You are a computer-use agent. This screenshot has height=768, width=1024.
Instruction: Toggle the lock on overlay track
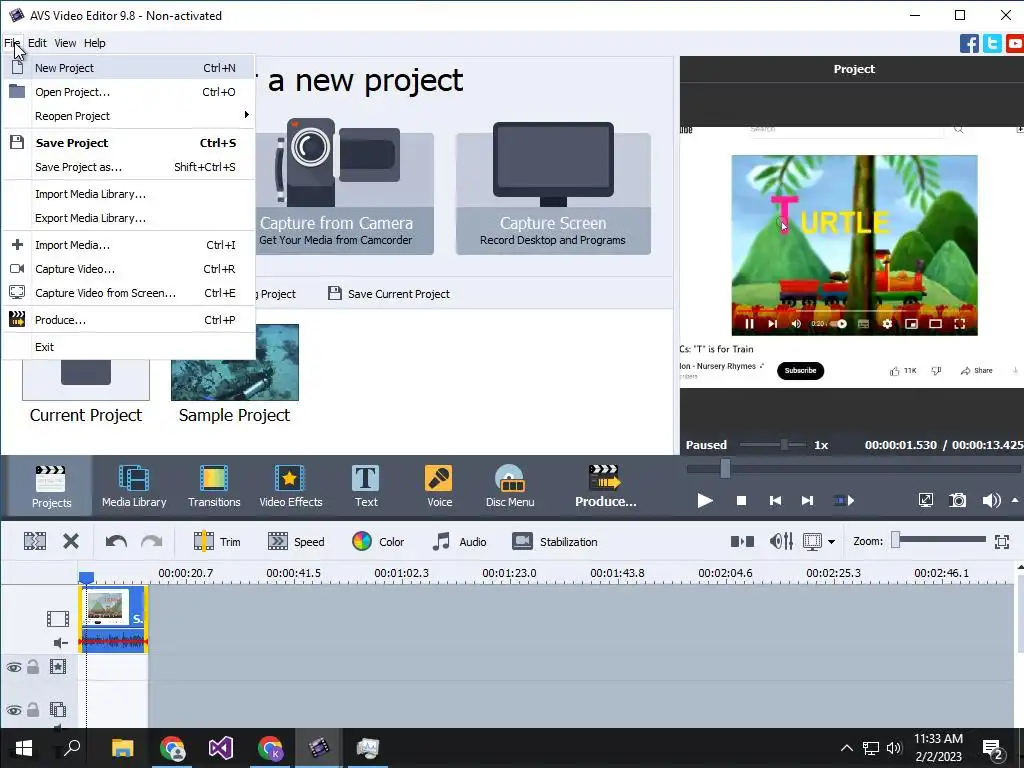tap(33, 709)
